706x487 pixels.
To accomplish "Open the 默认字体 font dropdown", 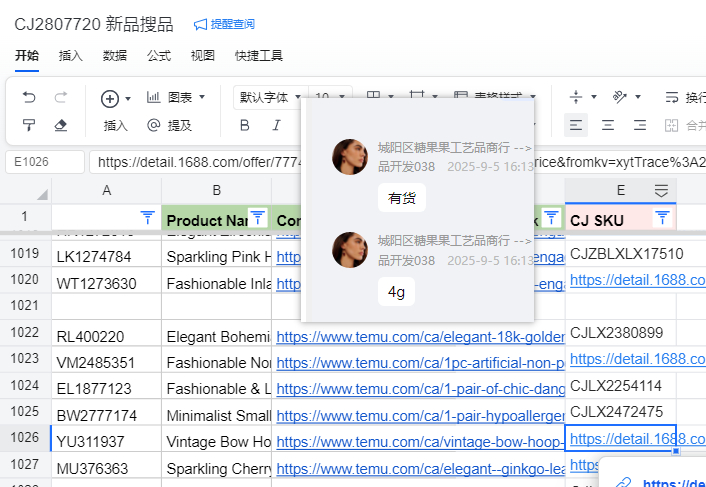I will pos(269,97).
